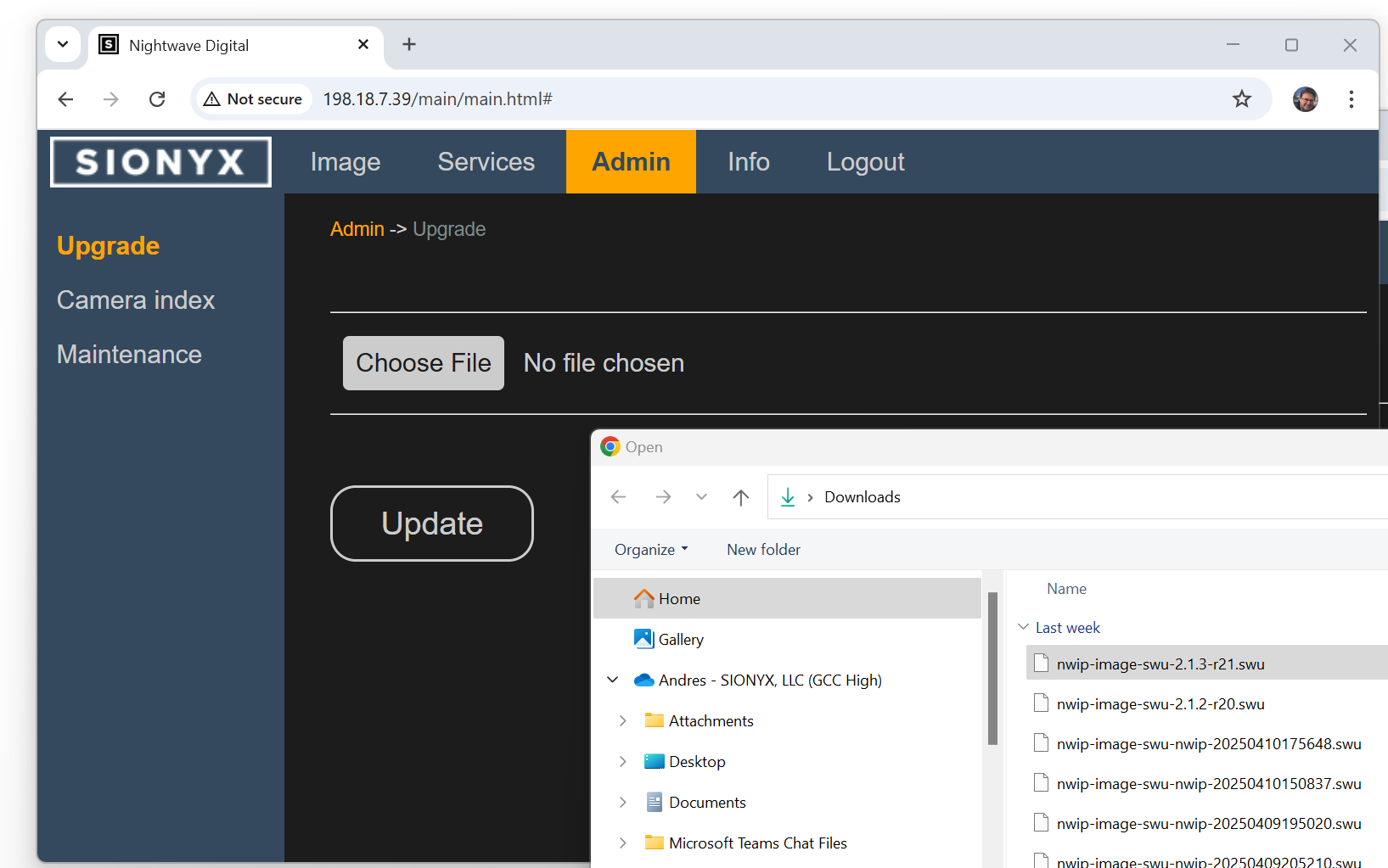This screenshot has width=1388, height=868.
Task: Close the Nightwave Digital tab
Action: (363, 45)
